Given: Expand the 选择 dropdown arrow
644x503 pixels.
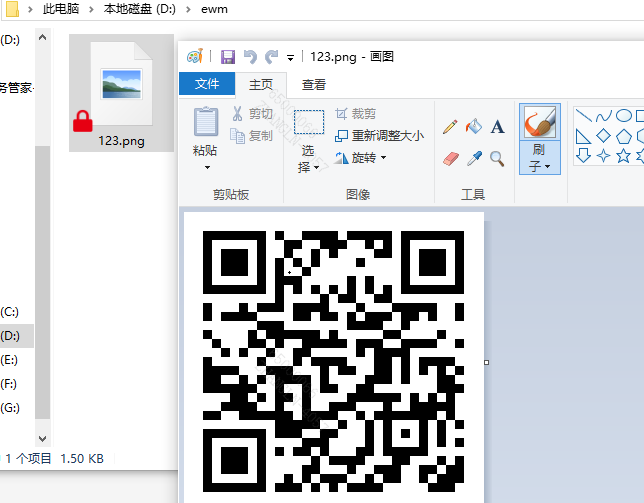Looking at the screenshot, I should 316,168.
